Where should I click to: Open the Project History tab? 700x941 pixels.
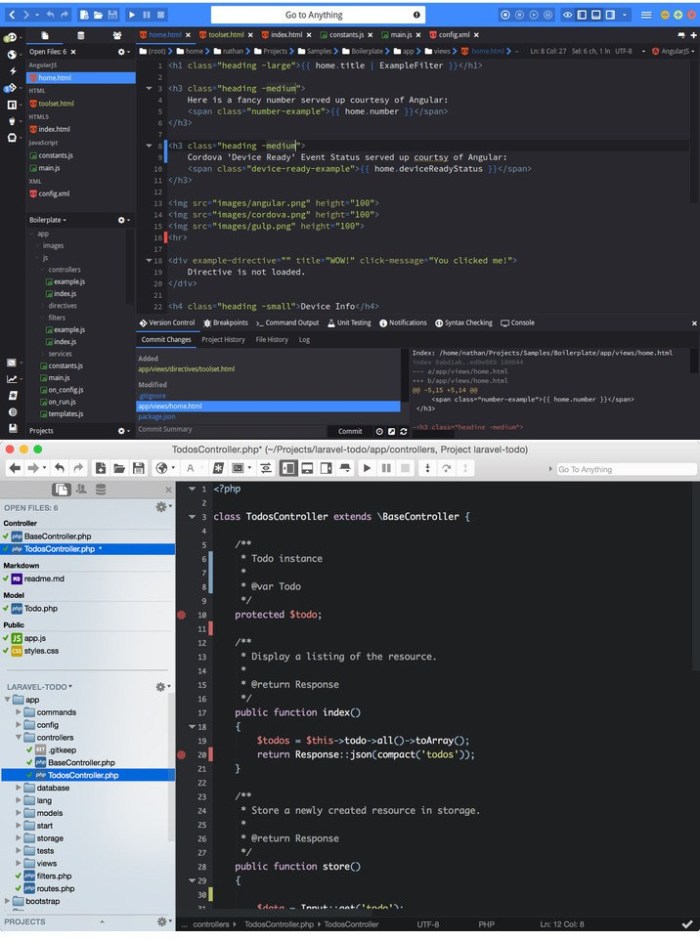(223, 340)
